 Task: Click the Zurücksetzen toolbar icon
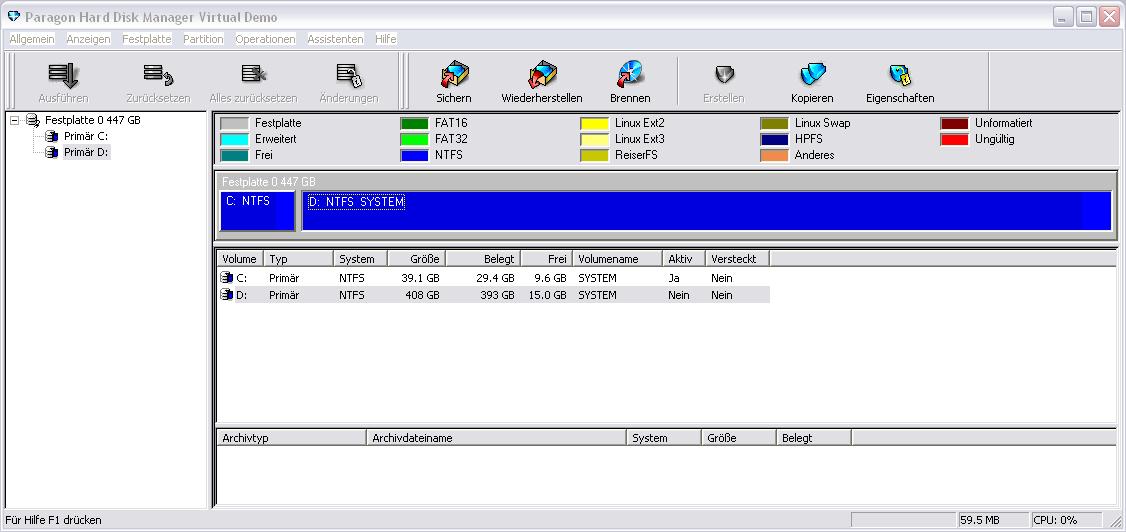coord(158,75)
